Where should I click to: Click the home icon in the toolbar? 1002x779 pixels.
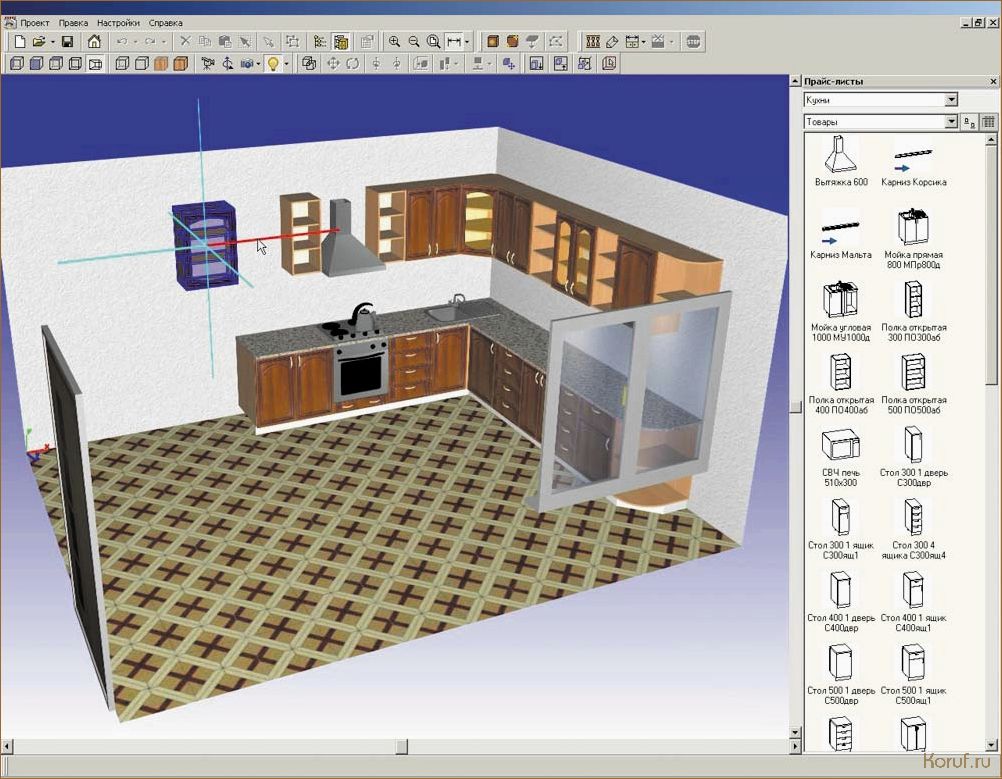[94, 42]
